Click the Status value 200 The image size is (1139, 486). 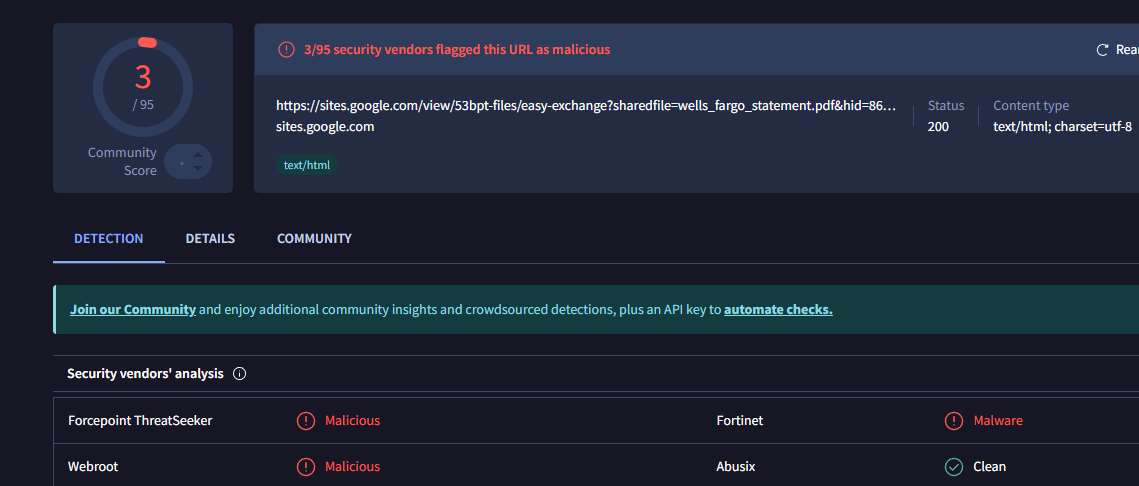(938, 126)
